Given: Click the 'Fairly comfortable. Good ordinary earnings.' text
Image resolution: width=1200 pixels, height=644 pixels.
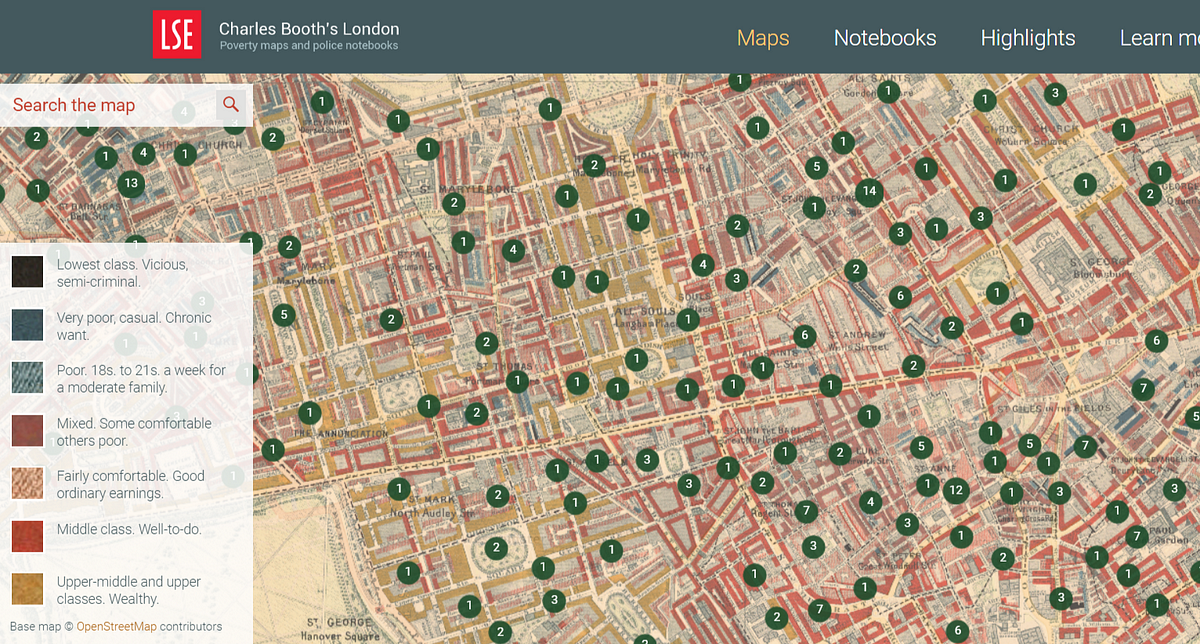Looking at the screenshot, I should click(x=131, y=484).
